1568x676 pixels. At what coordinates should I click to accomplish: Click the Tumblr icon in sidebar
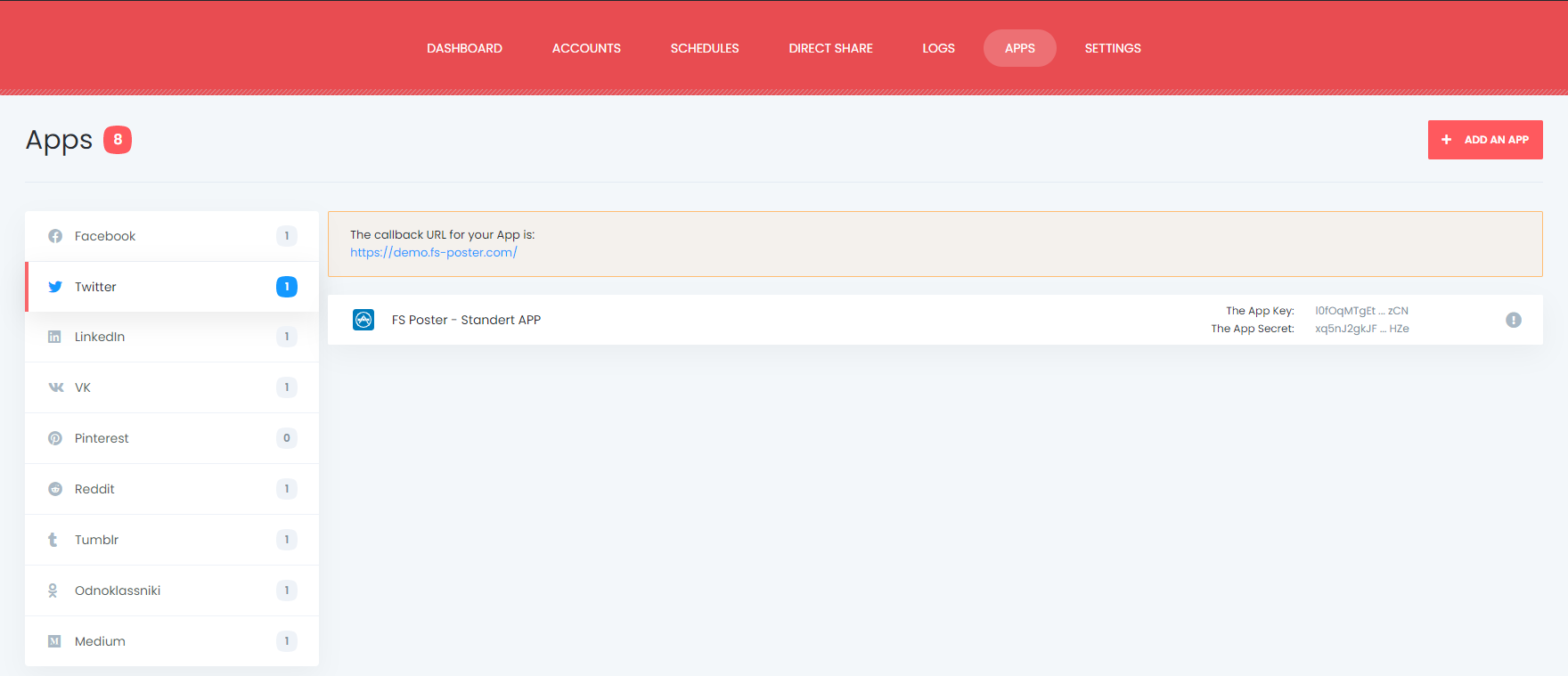coord(53,540)
